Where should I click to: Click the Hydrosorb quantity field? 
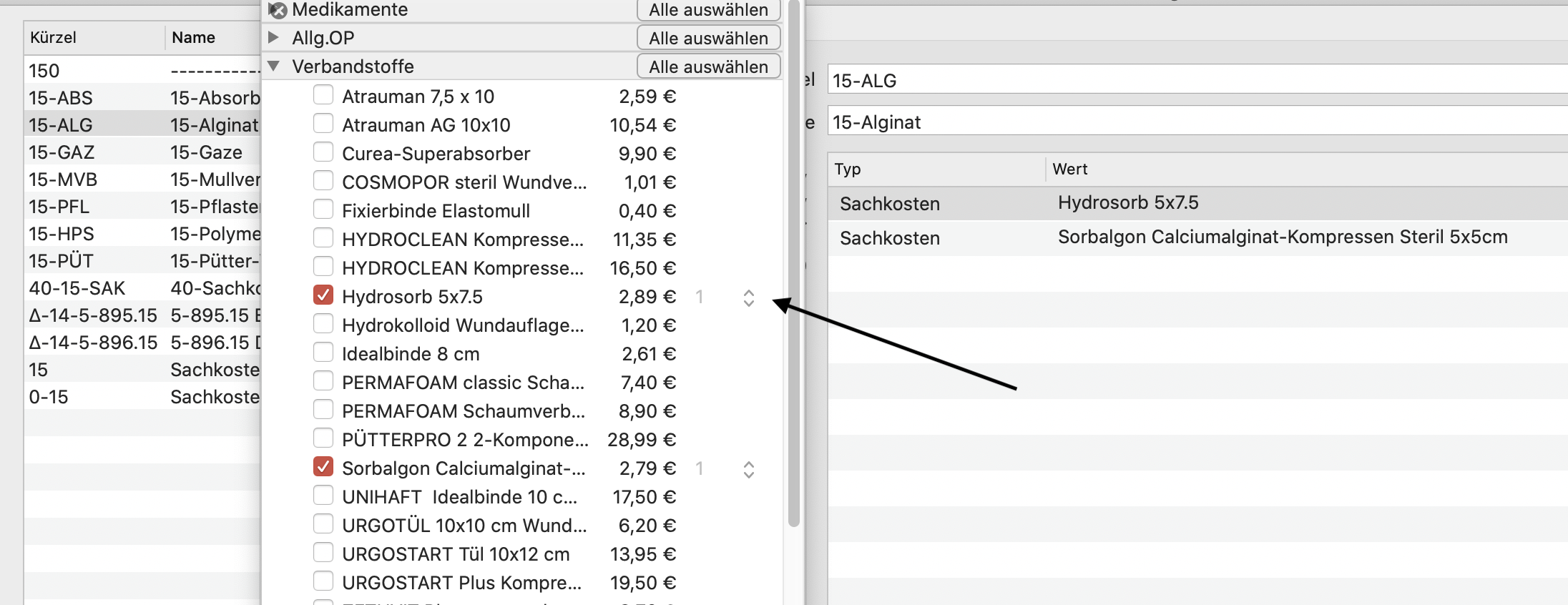point(700,297)
